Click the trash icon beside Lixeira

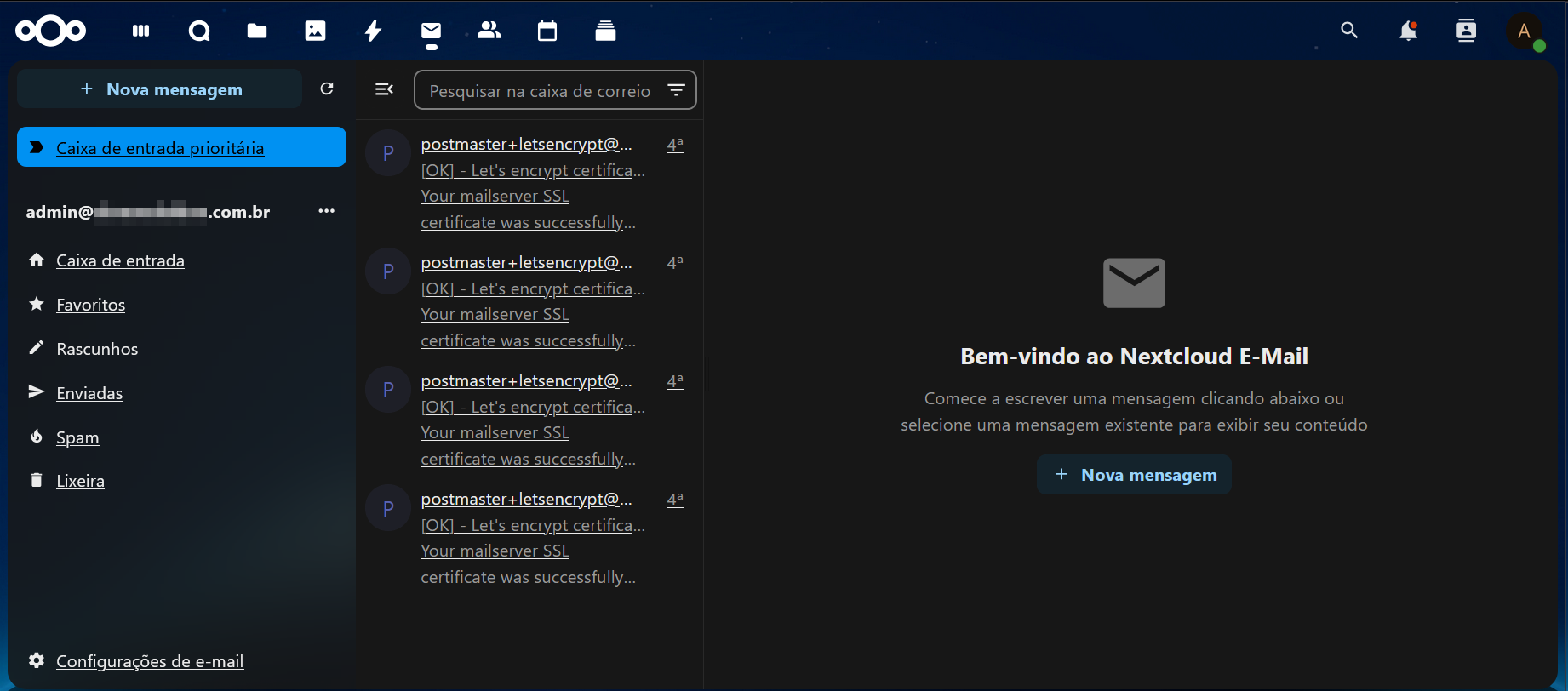point(37,480)
